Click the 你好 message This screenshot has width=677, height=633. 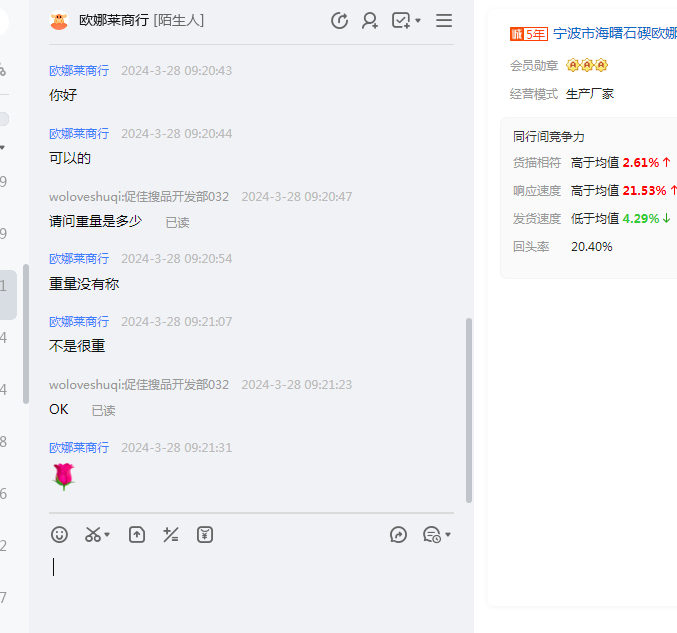63,95
